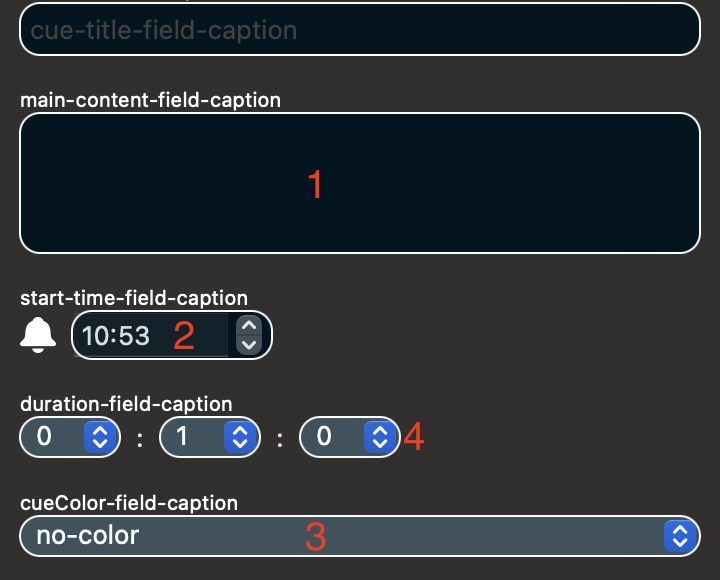Click the bell alarm icon

point(38,336)
